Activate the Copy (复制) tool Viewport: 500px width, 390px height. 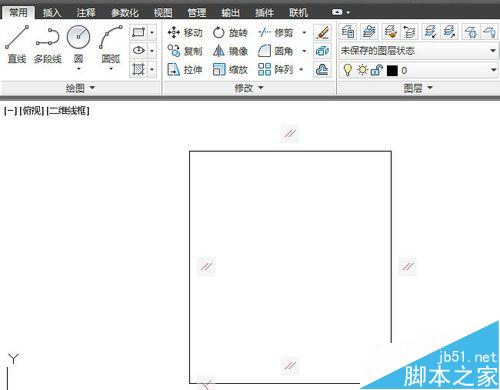[x=185, y=51]
